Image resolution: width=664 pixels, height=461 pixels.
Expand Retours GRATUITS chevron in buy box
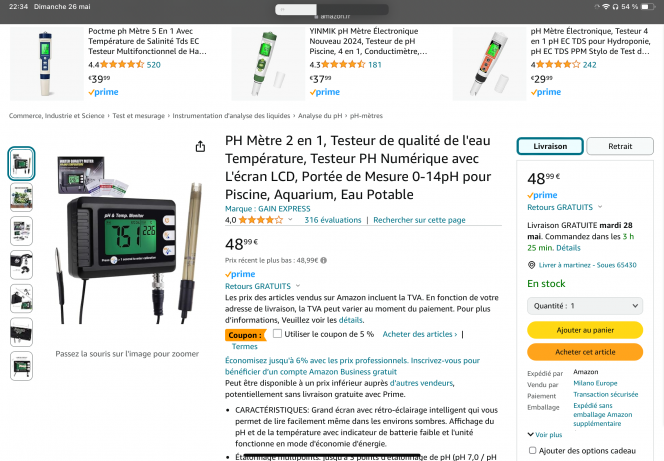pyautogui.click(x=600, y=207)
